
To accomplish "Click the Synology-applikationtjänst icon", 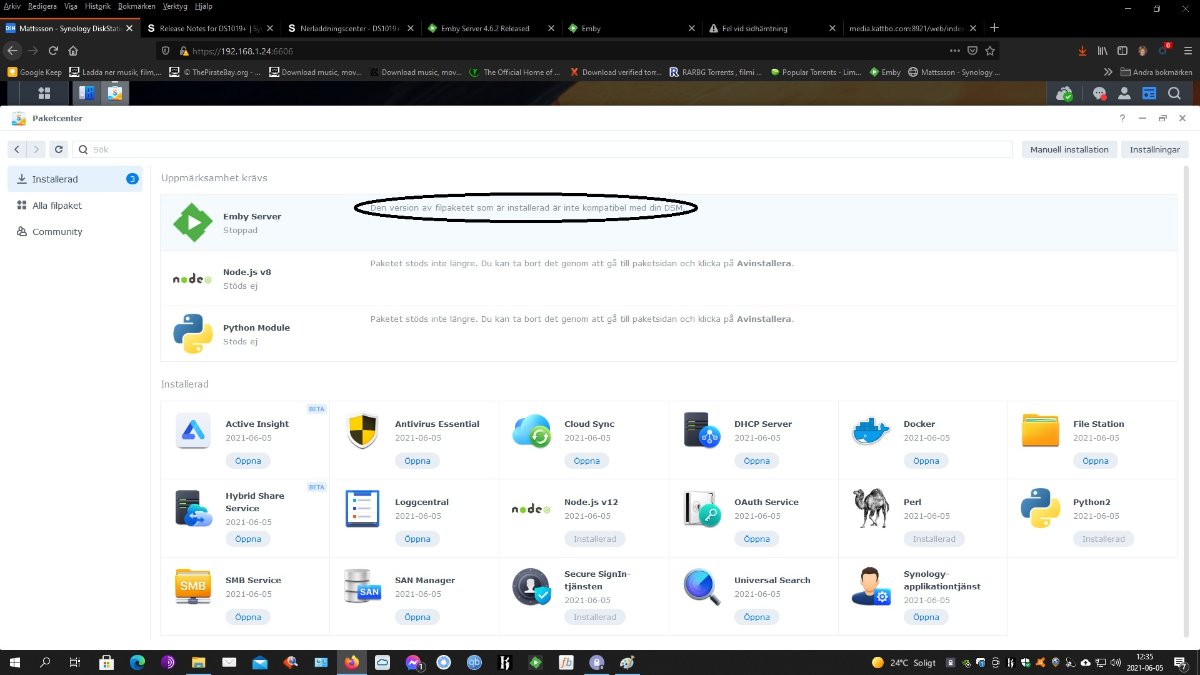I will [871, 587].
